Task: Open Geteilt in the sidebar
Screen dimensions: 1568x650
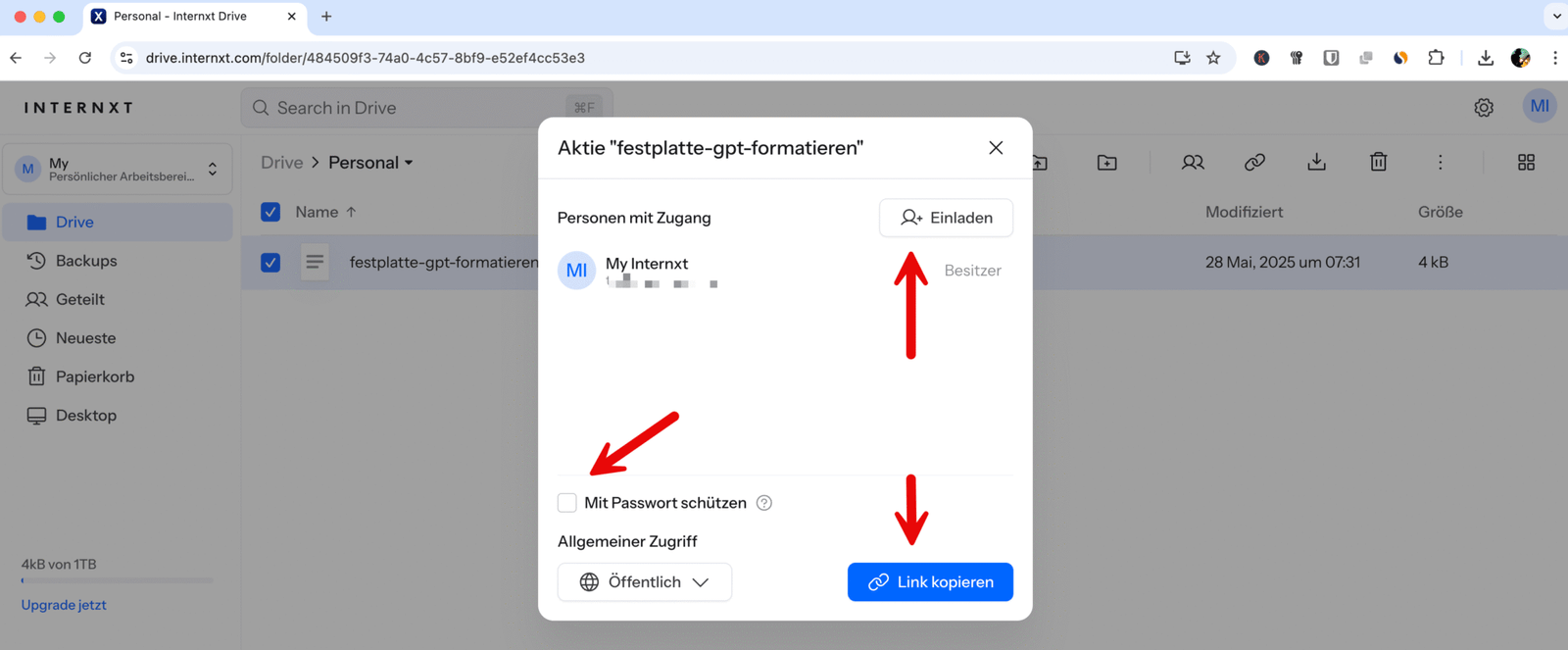Action: [118, 299]
